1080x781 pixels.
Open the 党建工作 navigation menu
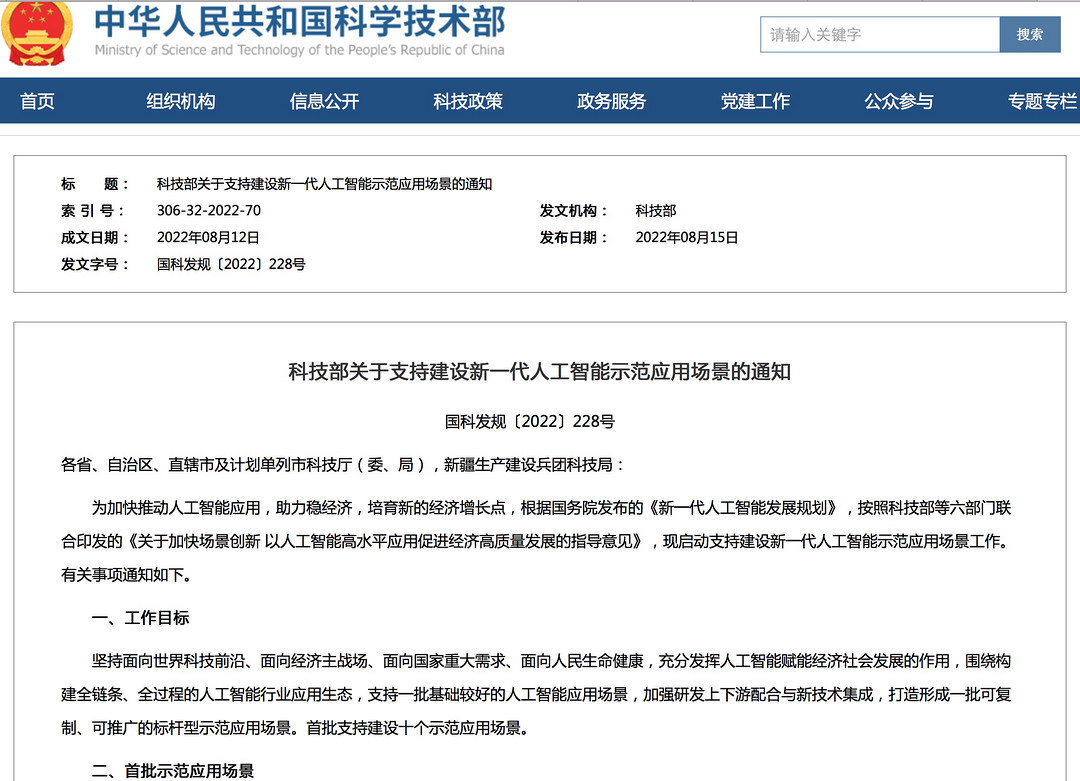click(755, 101)
